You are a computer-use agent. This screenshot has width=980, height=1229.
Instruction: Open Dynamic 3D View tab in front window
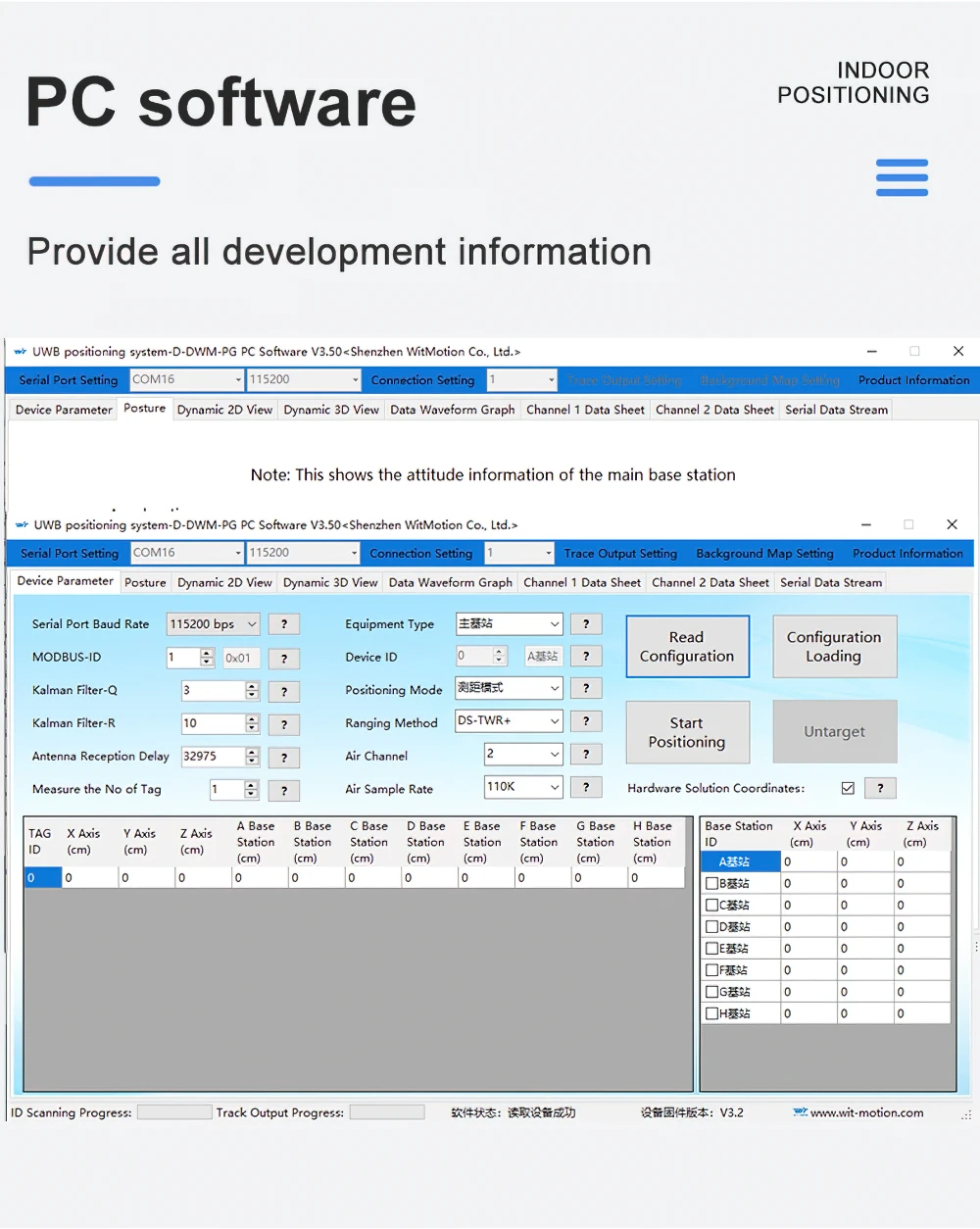pyautogui.click(x=330, y=582)
